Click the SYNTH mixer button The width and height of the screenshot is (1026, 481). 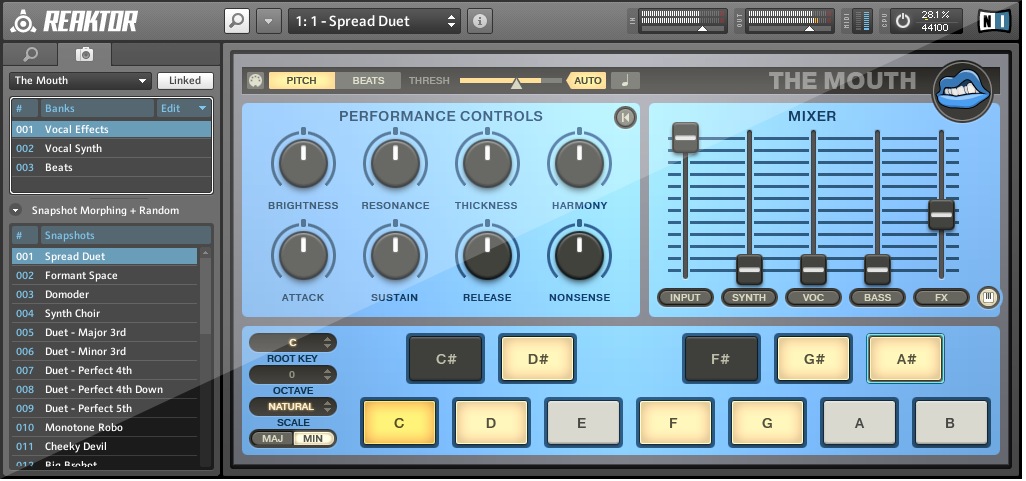749,298
